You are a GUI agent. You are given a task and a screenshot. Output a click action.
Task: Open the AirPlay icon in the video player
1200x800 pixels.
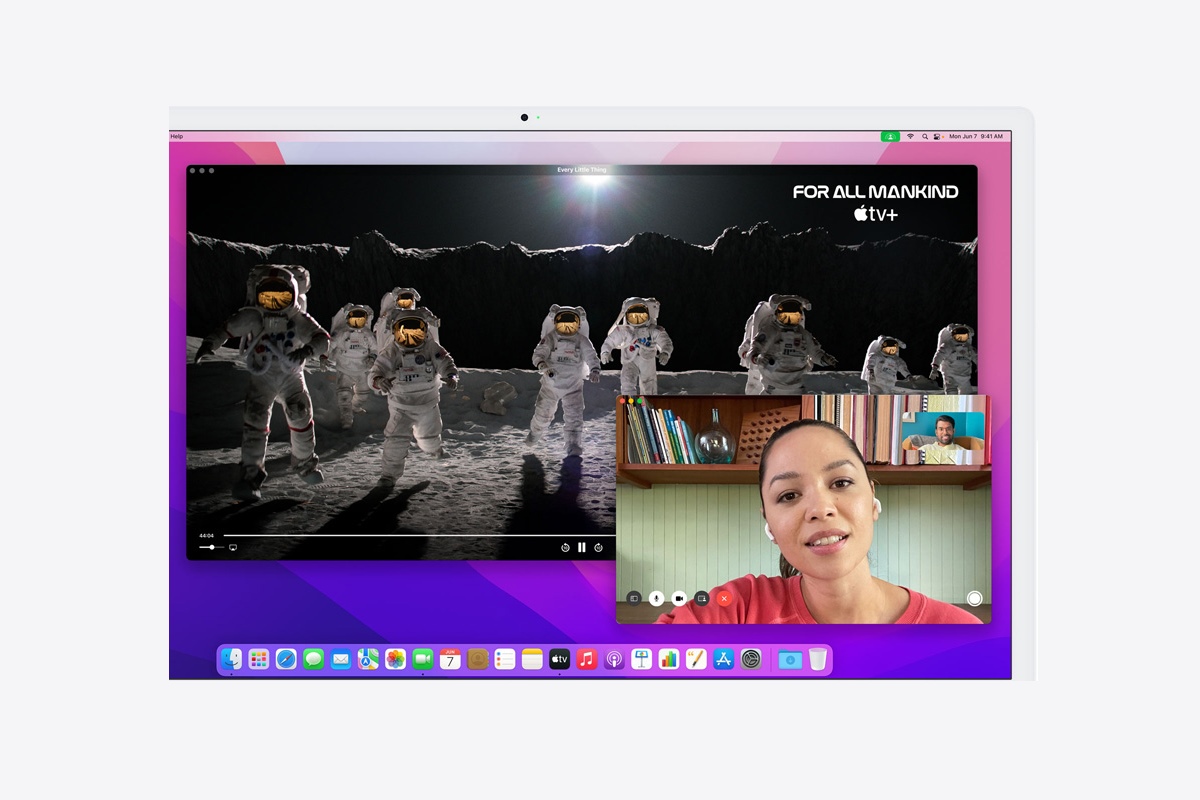[231, 547]
